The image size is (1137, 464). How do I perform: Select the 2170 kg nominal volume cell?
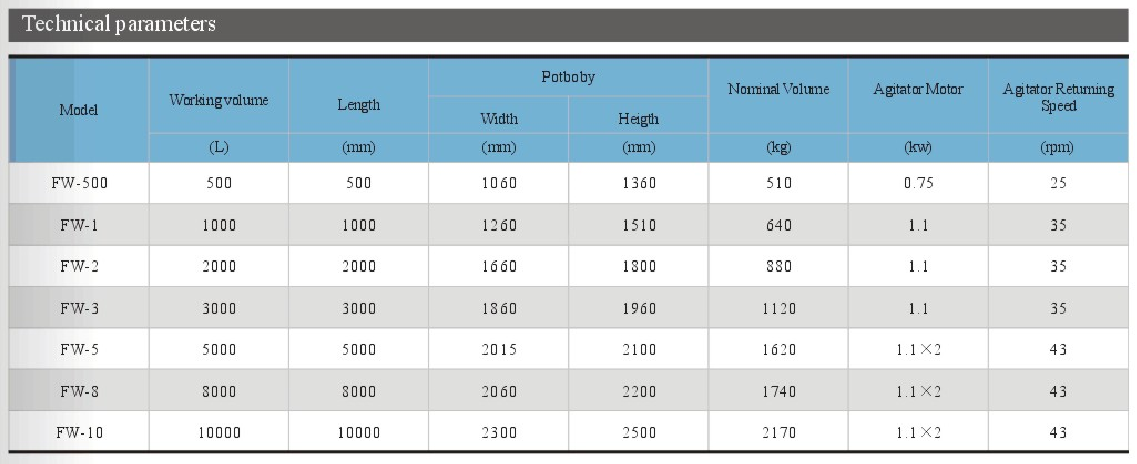[778, 433]
